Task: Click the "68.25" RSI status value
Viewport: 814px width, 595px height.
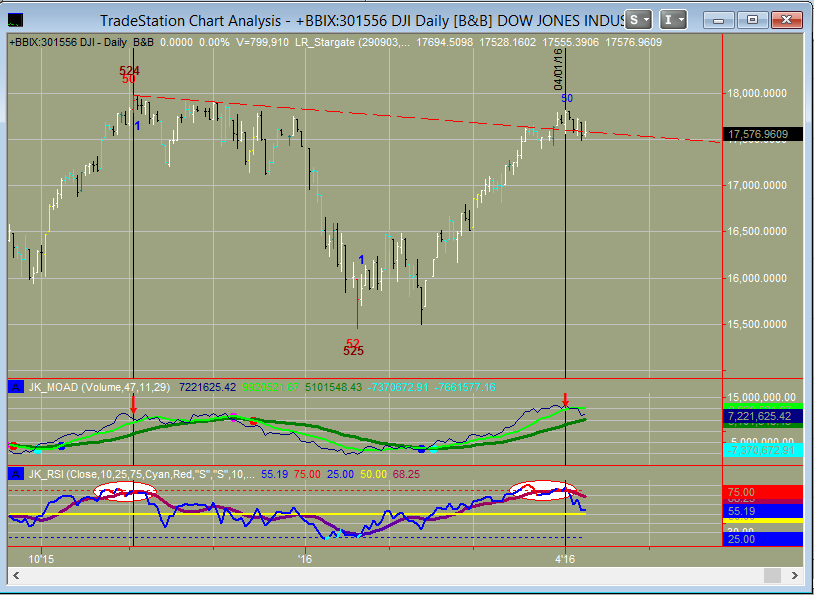Action: pyautogui.click(x=406, y=474)
